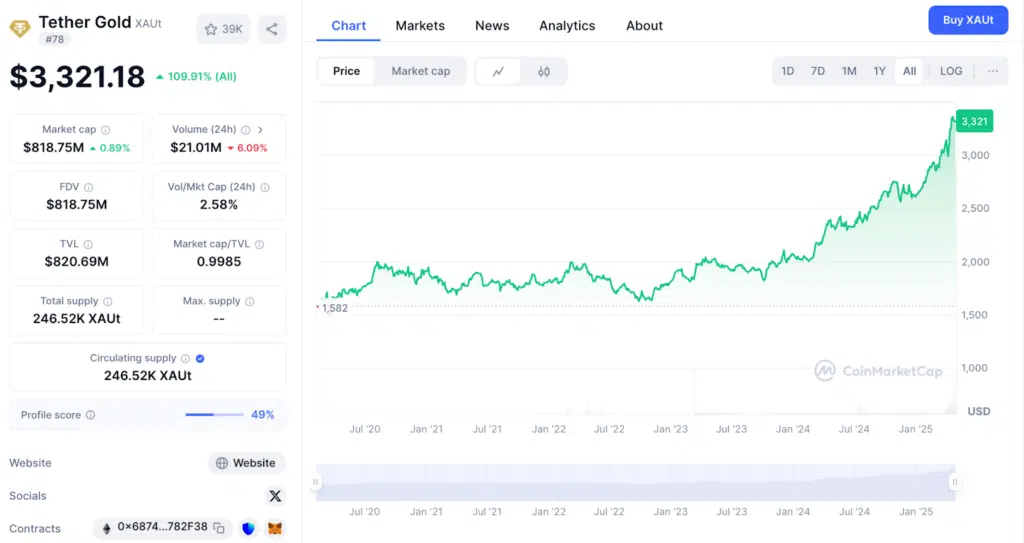Viewport: 1024px width, 543px height.
Task: Show Total supply info icon
Action: [x=108, y=301]
